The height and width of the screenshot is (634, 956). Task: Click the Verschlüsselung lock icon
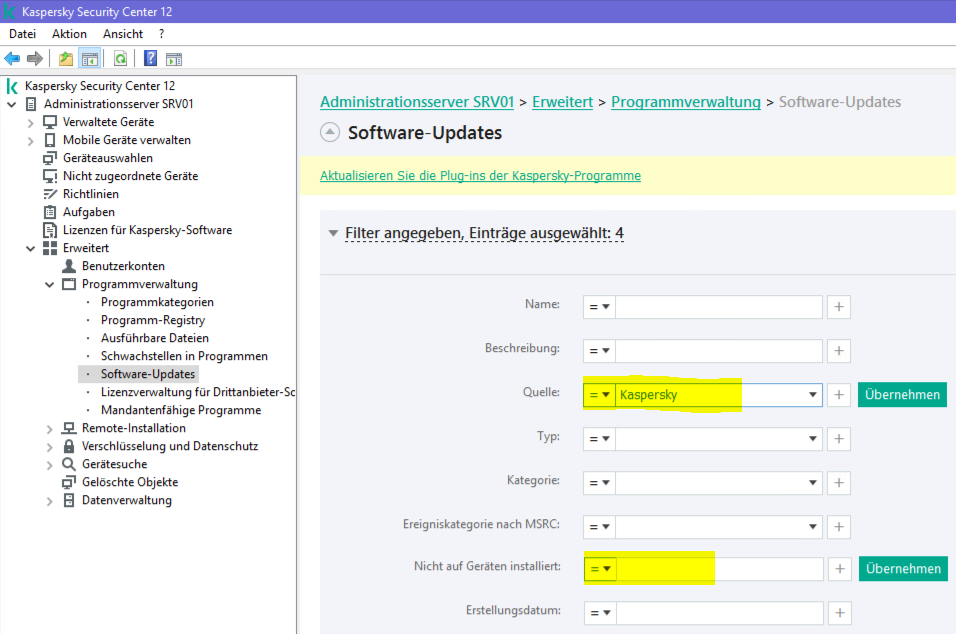click(x=69, y=446)
